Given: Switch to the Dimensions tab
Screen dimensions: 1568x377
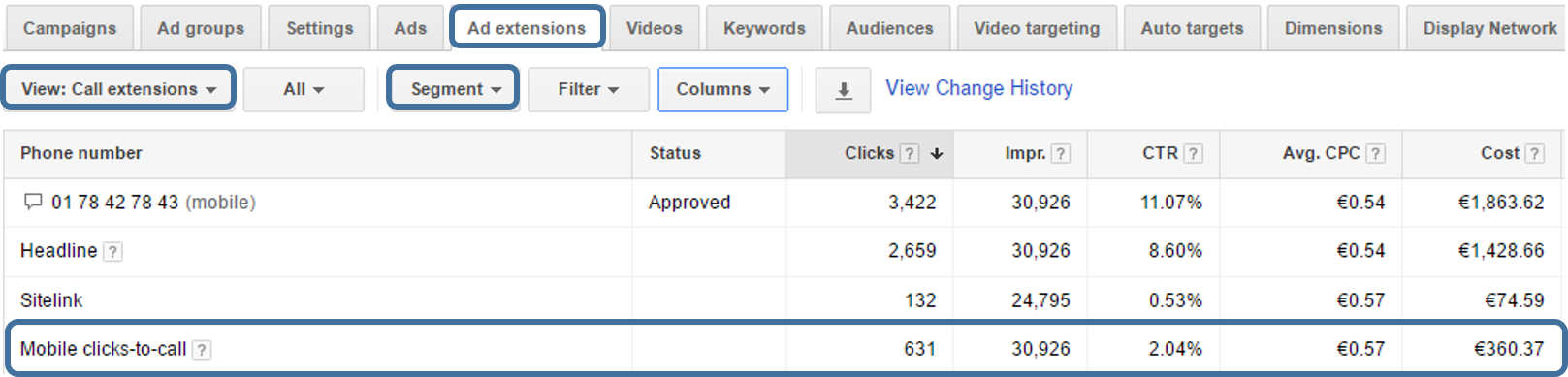Looking at the screenshot, I should tap(1333, 28).
